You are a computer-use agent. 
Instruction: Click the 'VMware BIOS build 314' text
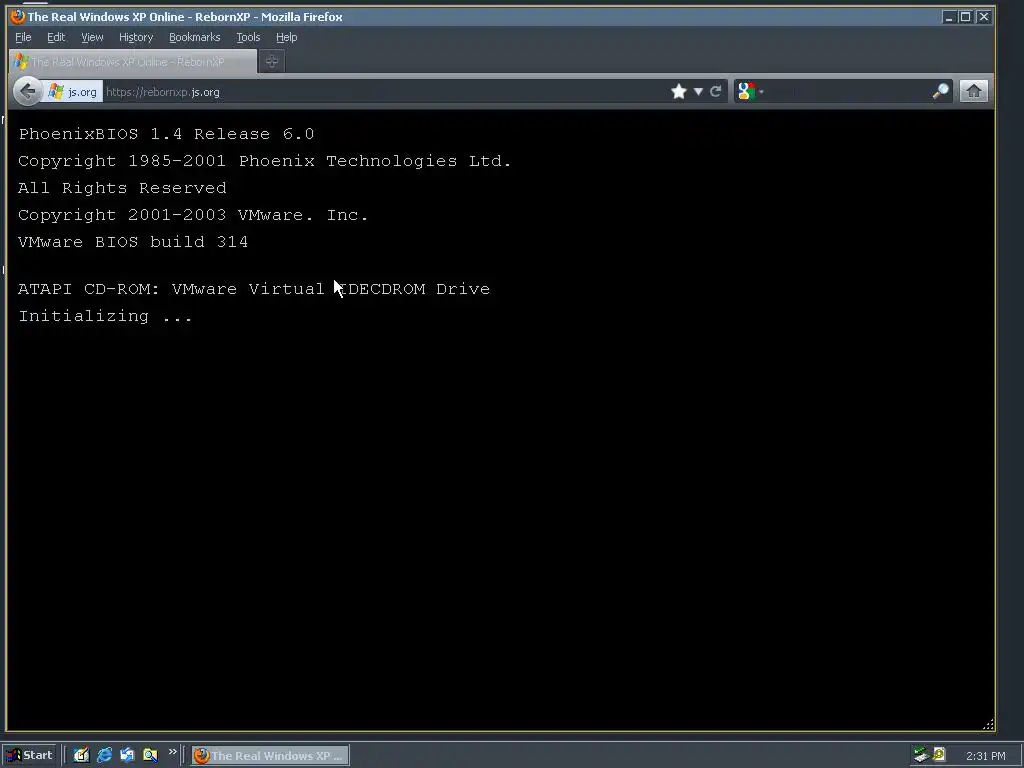coord(133,242)
